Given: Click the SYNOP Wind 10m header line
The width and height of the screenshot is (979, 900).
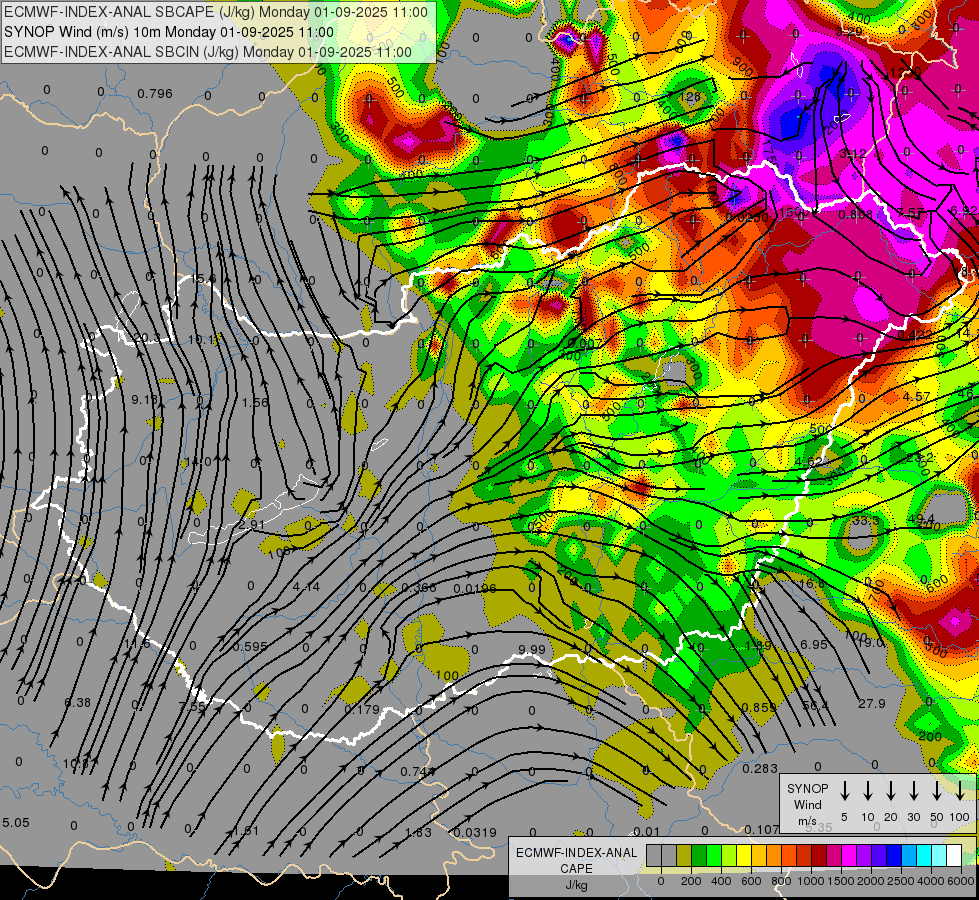Looking at the screenshot, I should 169,32.
